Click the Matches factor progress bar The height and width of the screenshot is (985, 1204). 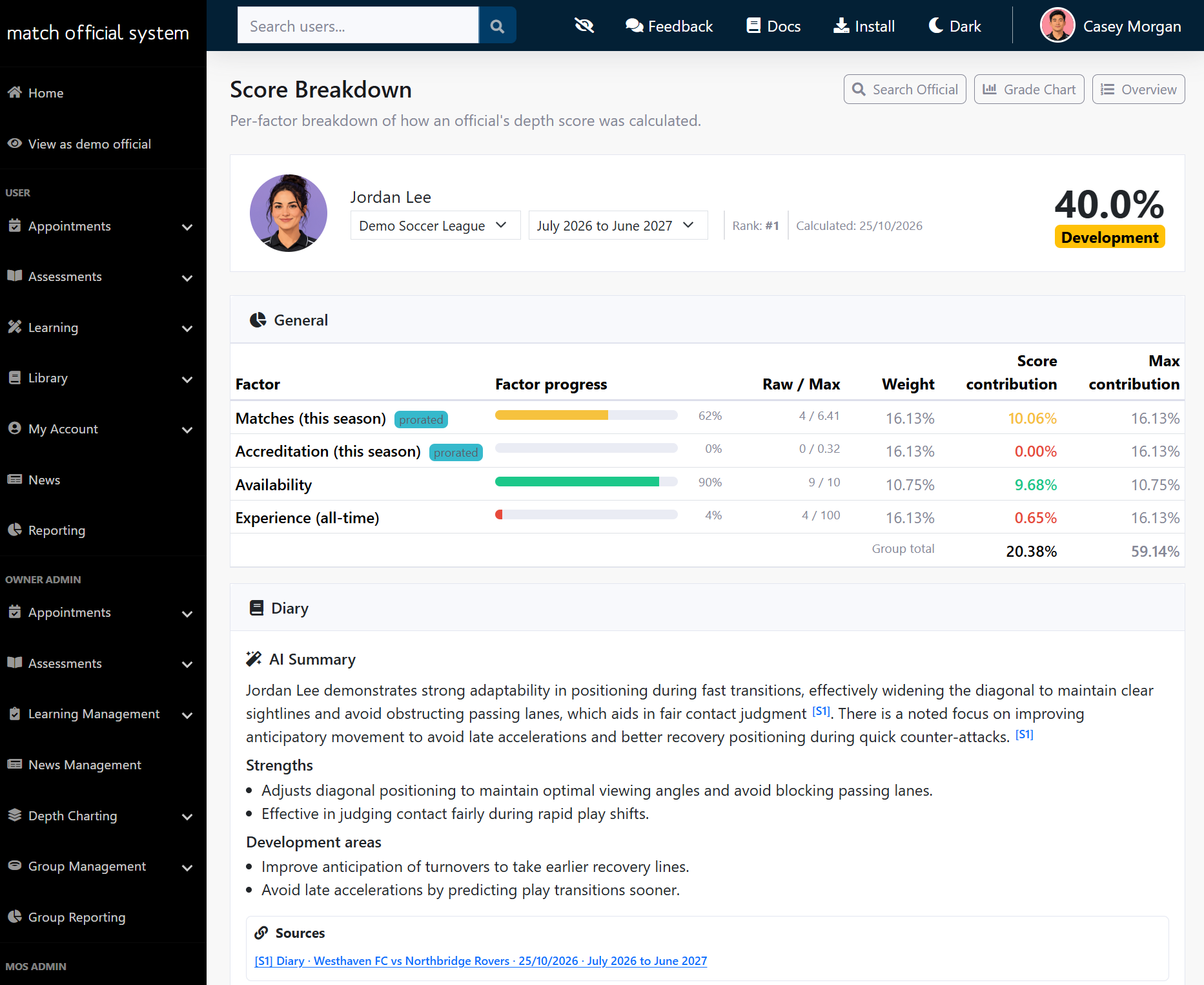pyautogui.click(x=586, y=415)
